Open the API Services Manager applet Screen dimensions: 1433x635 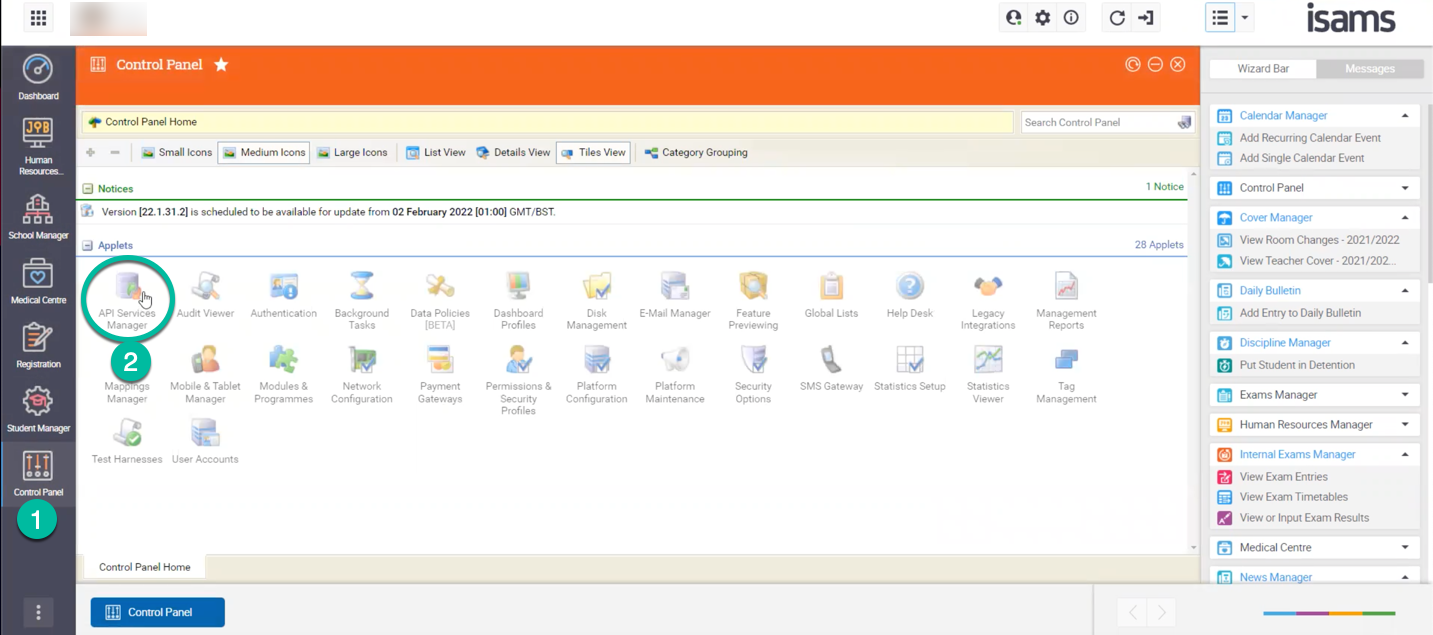point(128,288)
